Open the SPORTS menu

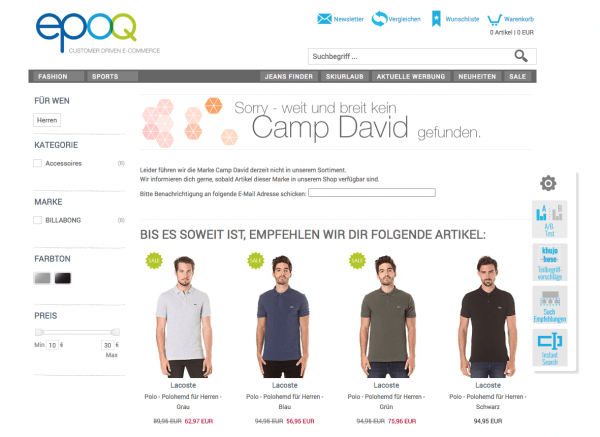(105, 77)
